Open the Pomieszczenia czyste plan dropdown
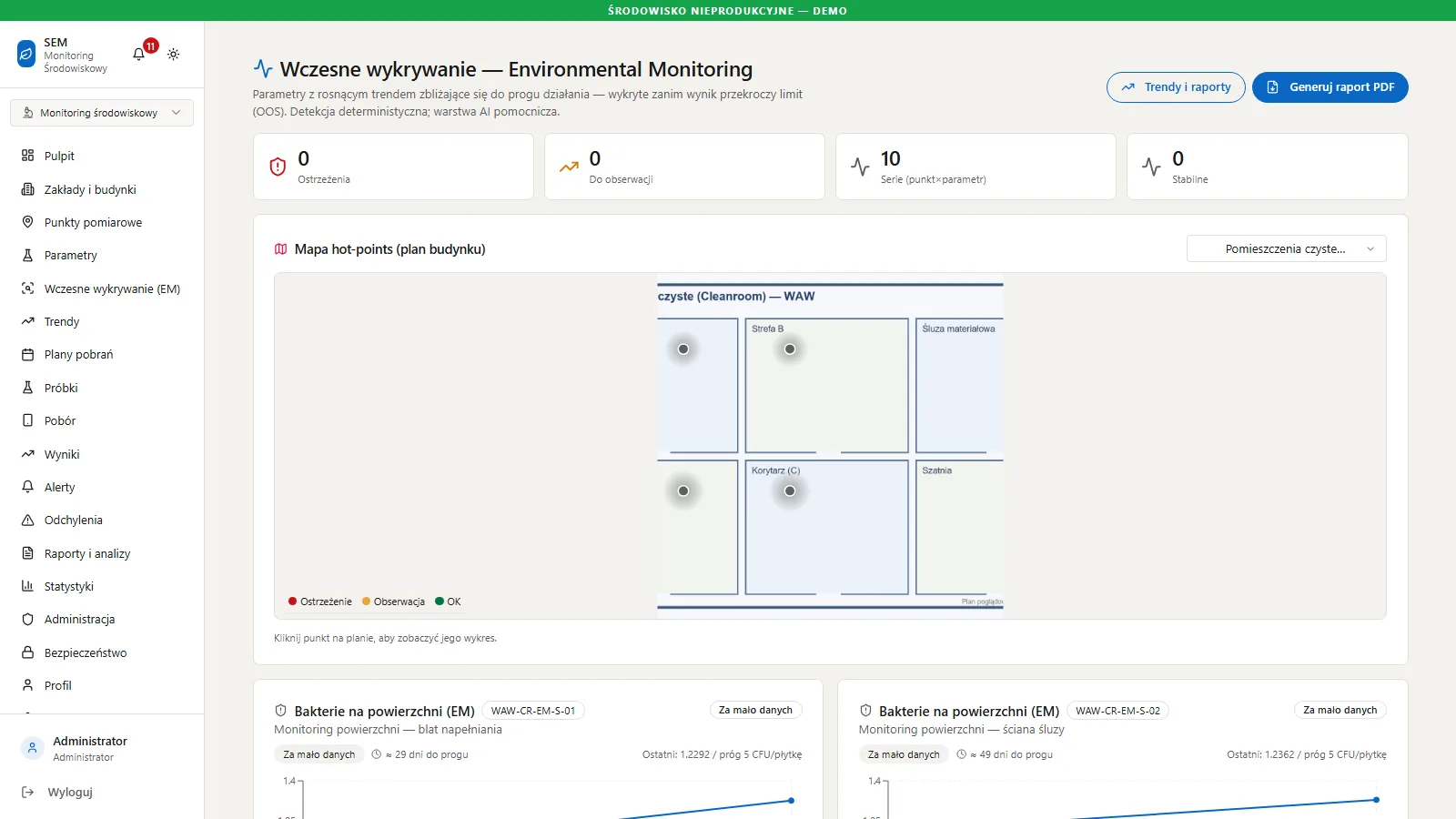Viewport: 1456px width, 819px height. (x=1286, y=248)
